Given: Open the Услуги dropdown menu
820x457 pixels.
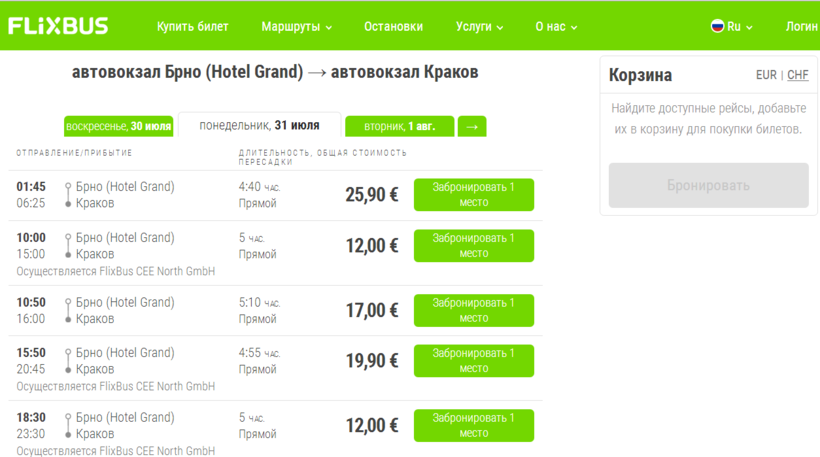Looking at the screenshot, I should coord(479,27).
